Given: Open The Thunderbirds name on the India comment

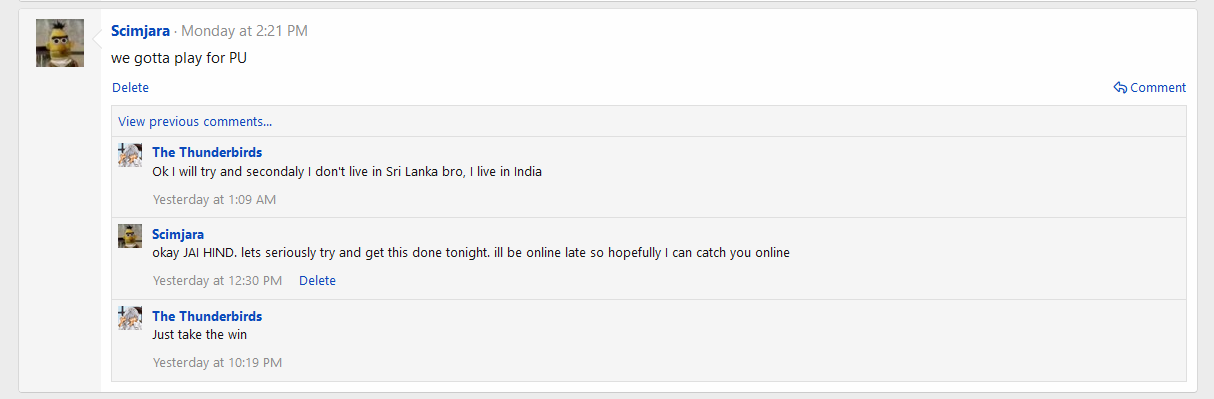Looking at the screenshot, I should coord(207,152).
